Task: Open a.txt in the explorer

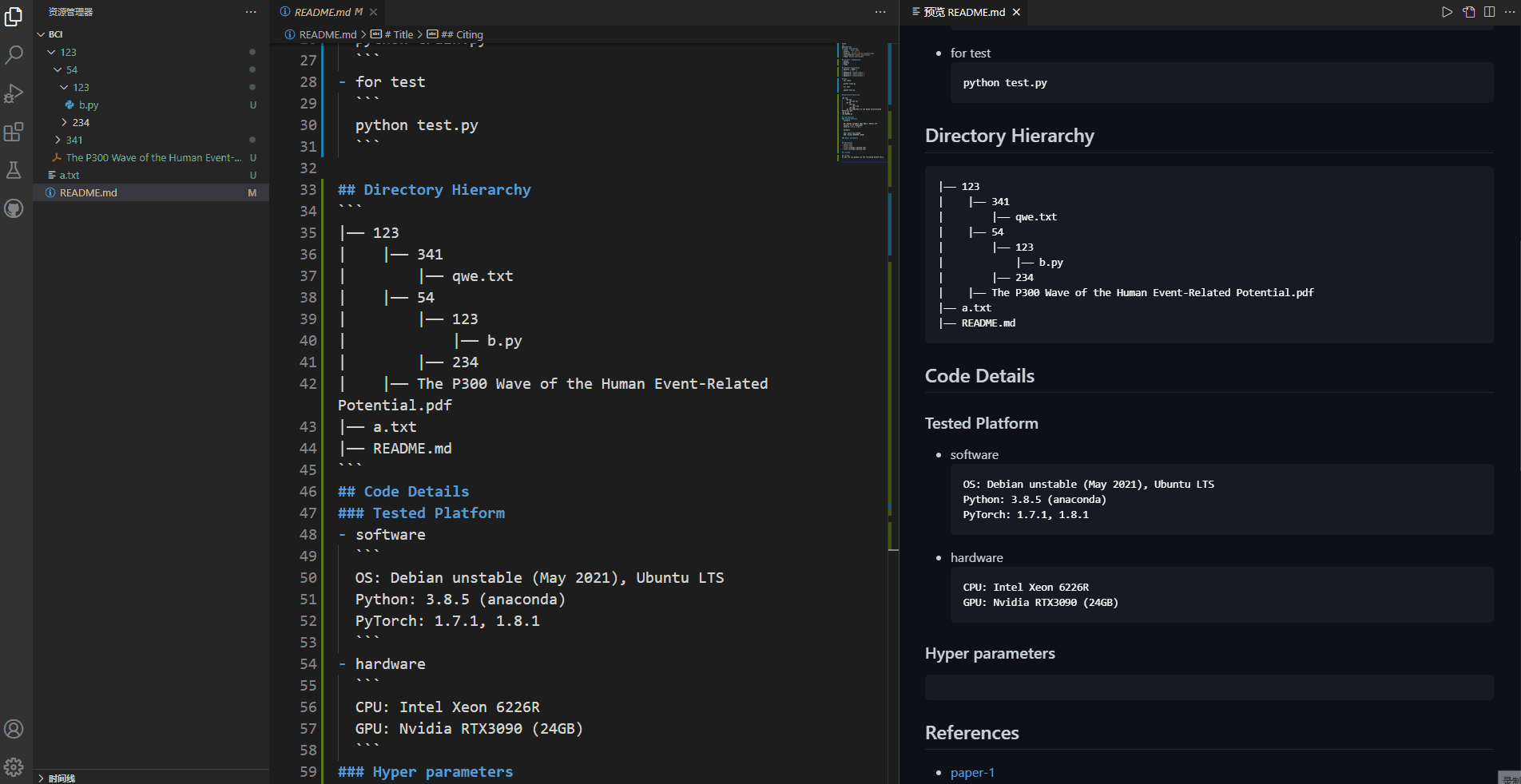Action: tap(69, 175)
